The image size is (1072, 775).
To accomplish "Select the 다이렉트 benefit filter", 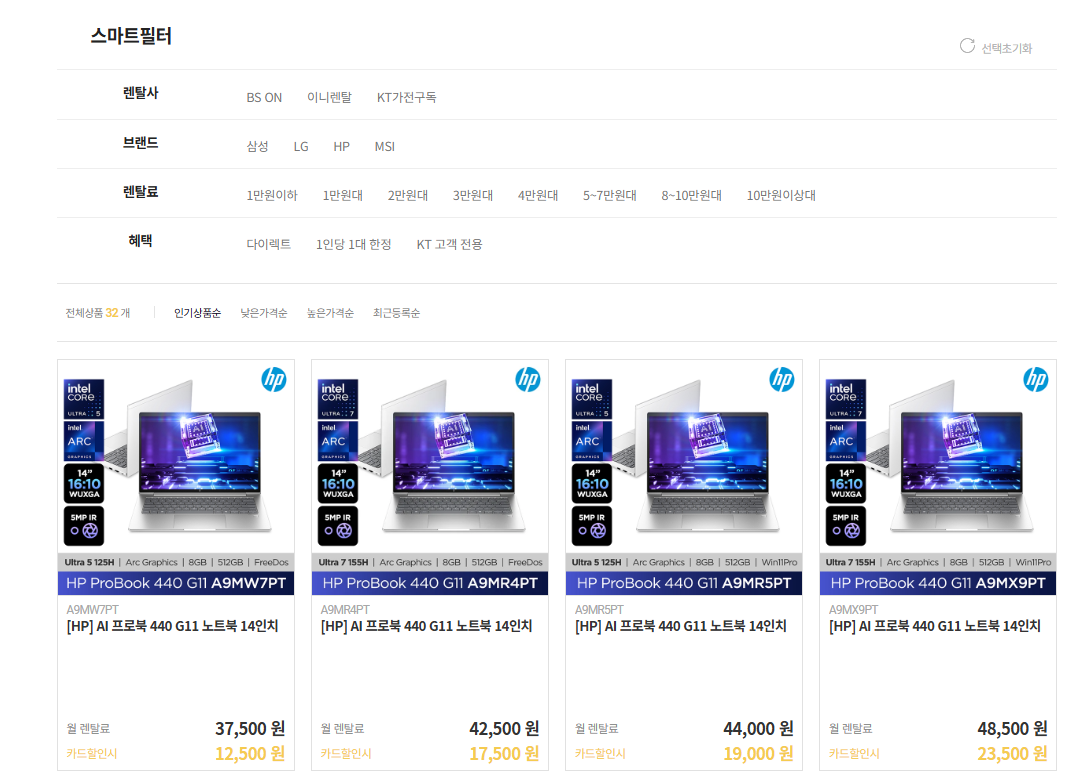I will coord(268,244).
